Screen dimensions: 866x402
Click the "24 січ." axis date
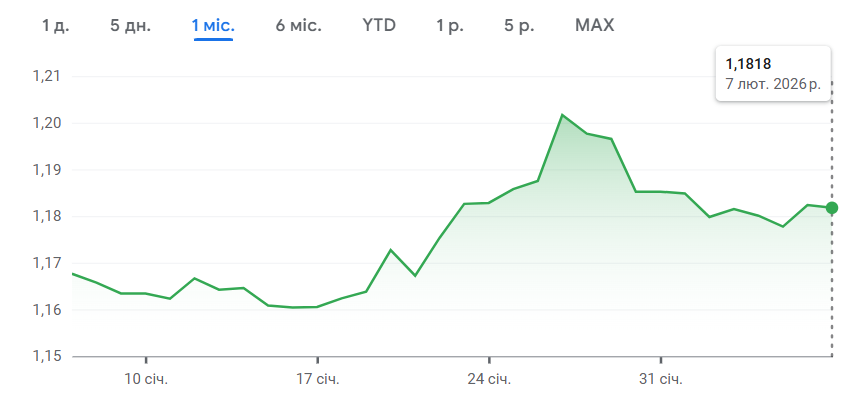(489, 379)
